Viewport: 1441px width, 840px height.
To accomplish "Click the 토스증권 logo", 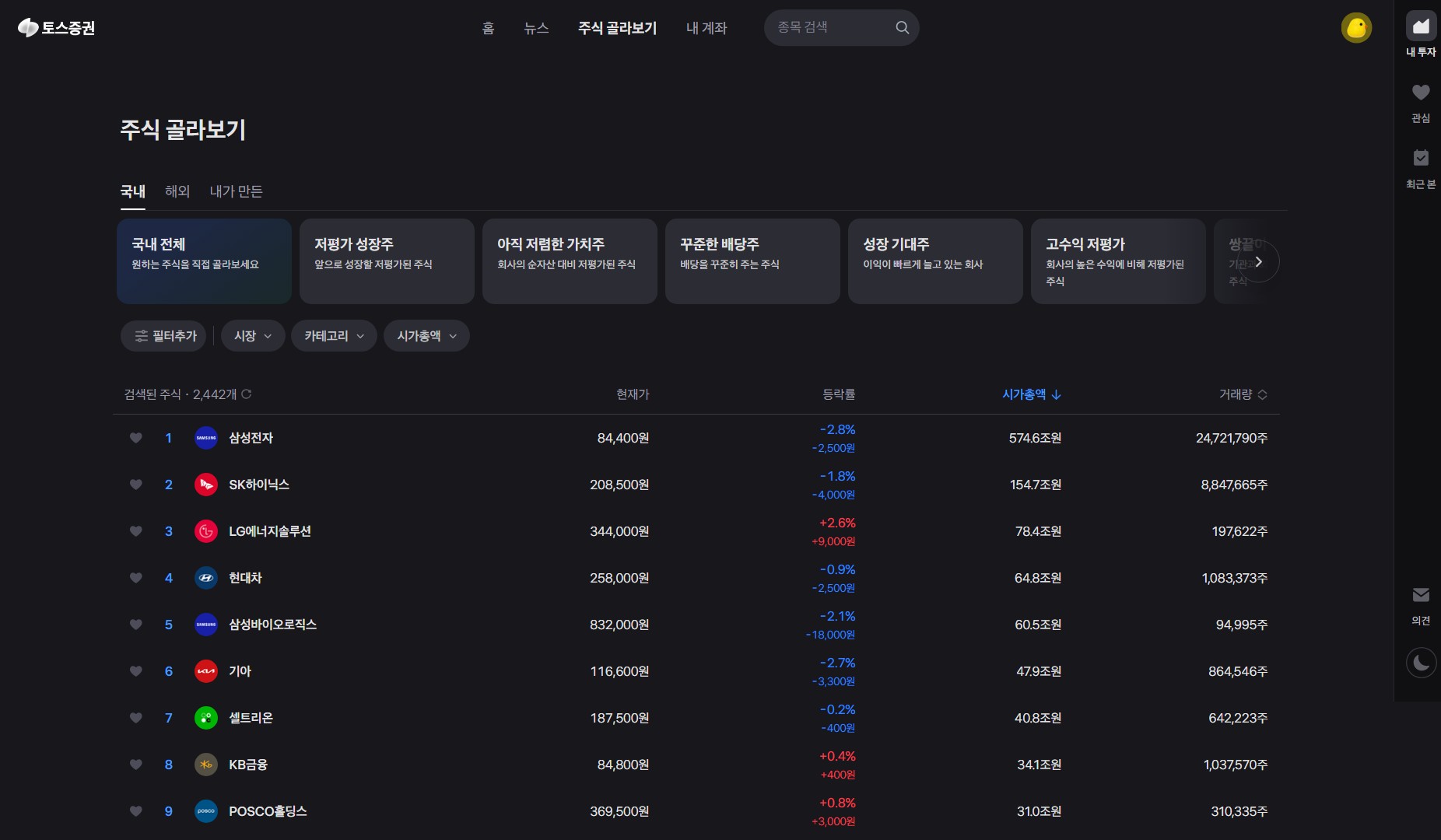I will coord(56,28).
